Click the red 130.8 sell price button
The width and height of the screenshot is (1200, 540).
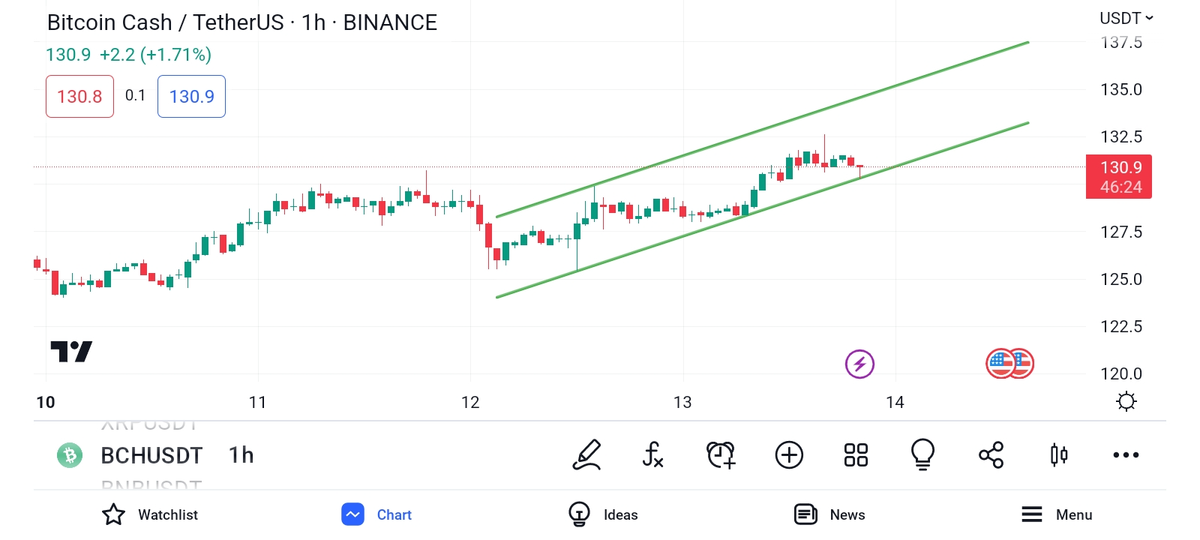coord(80,96)
